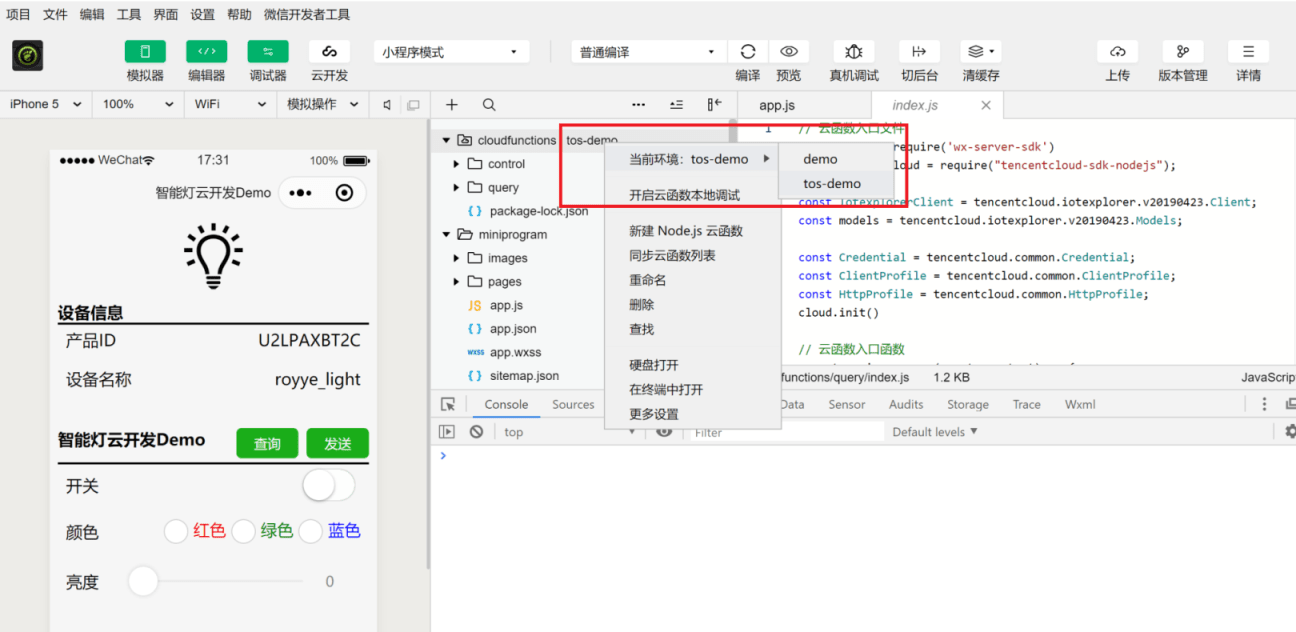Click the brightness (亮度) slider handle
This screenshot has width=1296, height=632.
[x=143, y=581]
